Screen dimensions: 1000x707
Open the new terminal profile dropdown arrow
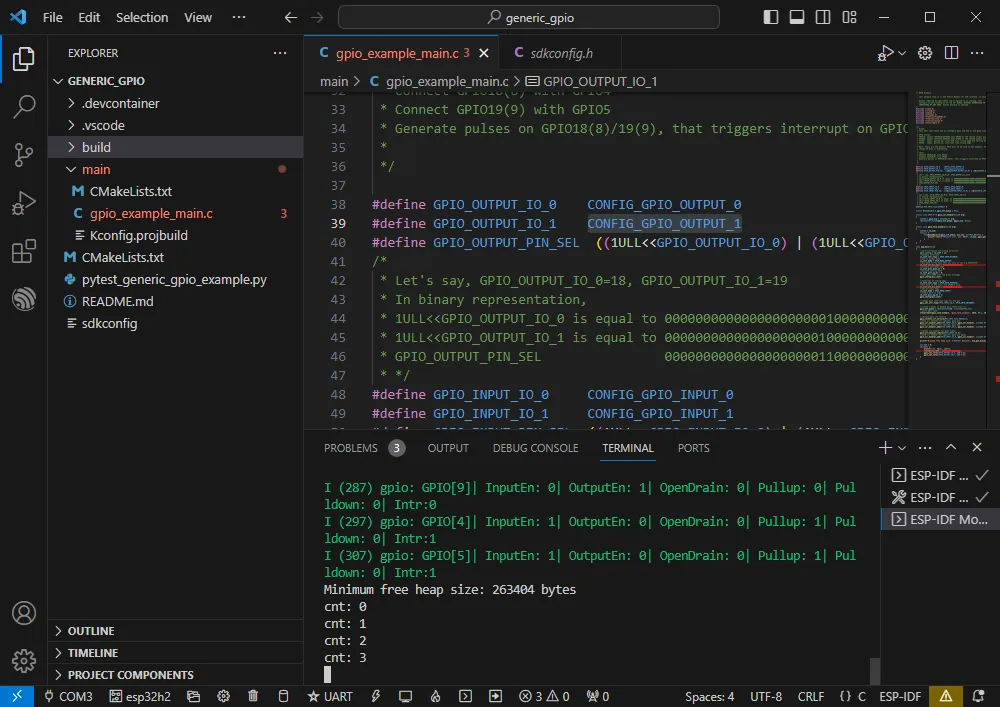click(x=902, y=448)
